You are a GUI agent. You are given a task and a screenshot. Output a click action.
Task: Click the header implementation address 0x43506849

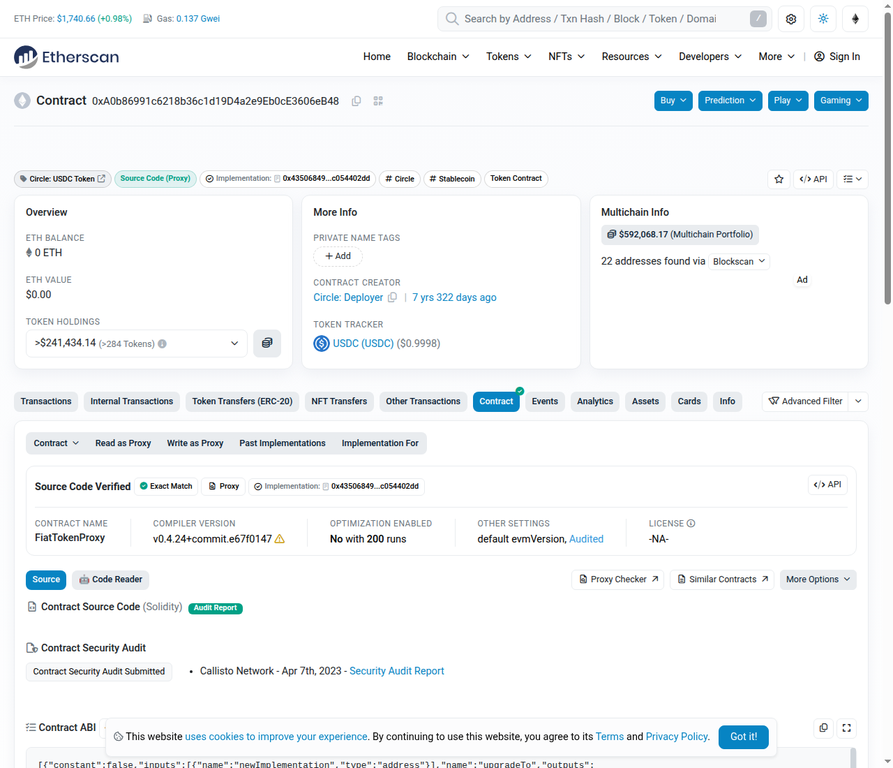point(326,179)
